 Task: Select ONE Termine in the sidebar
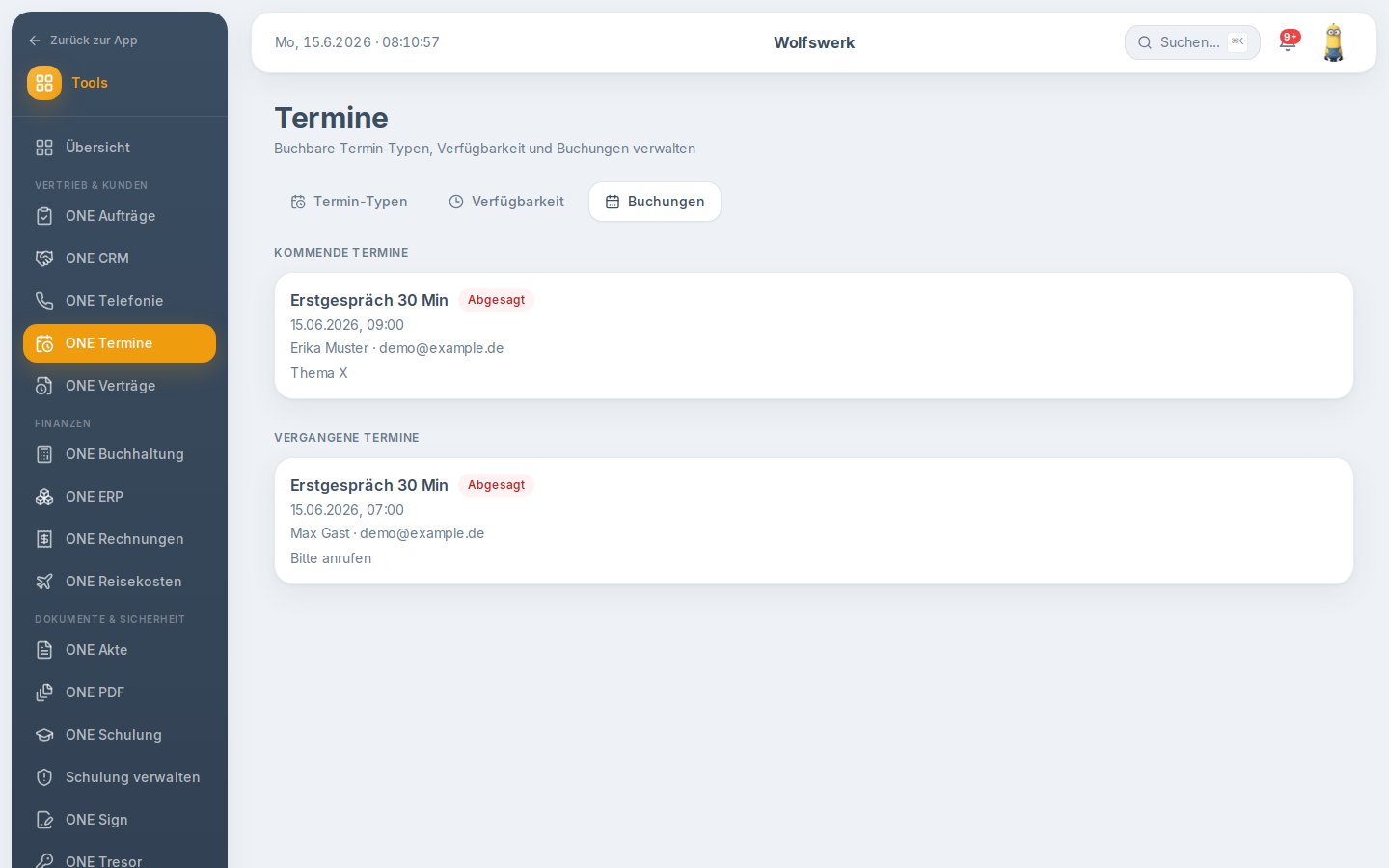(120, 343)
